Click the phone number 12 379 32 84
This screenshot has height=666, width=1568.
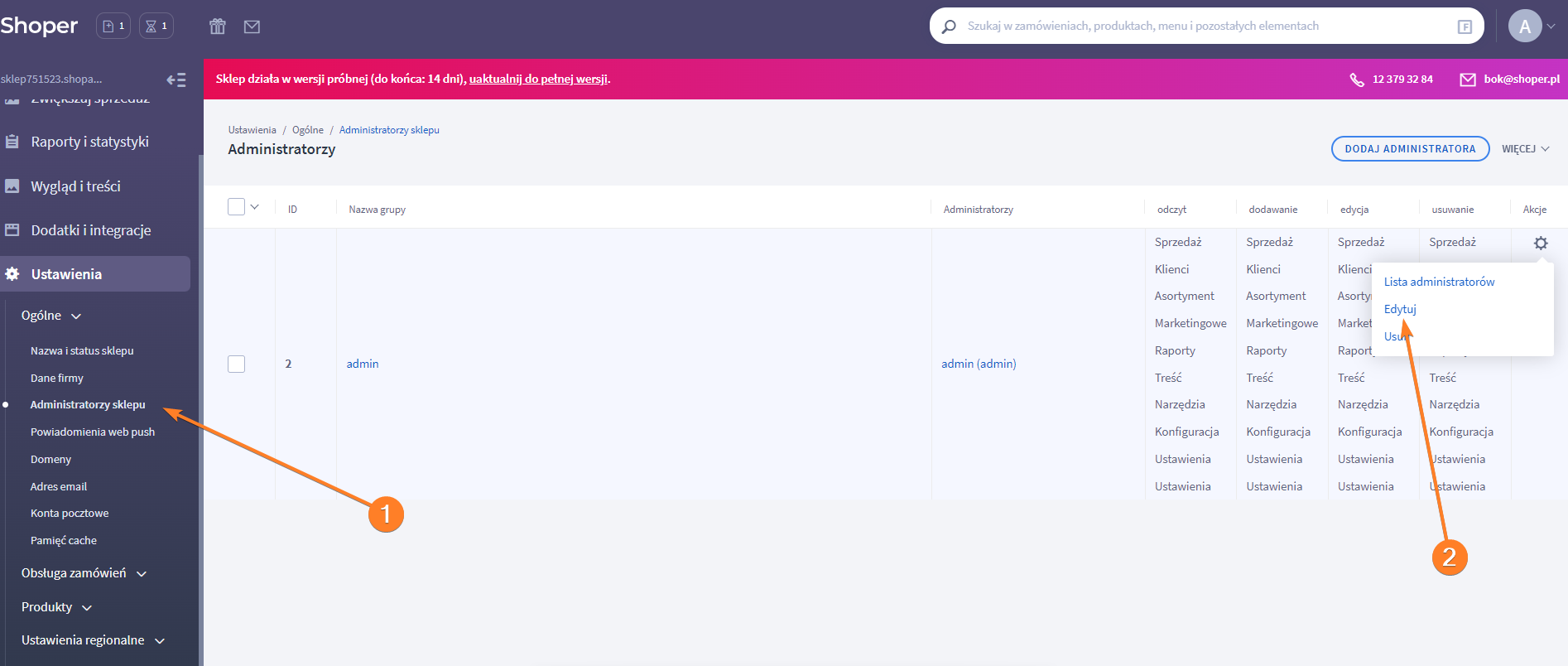[x=1402, y=80]
